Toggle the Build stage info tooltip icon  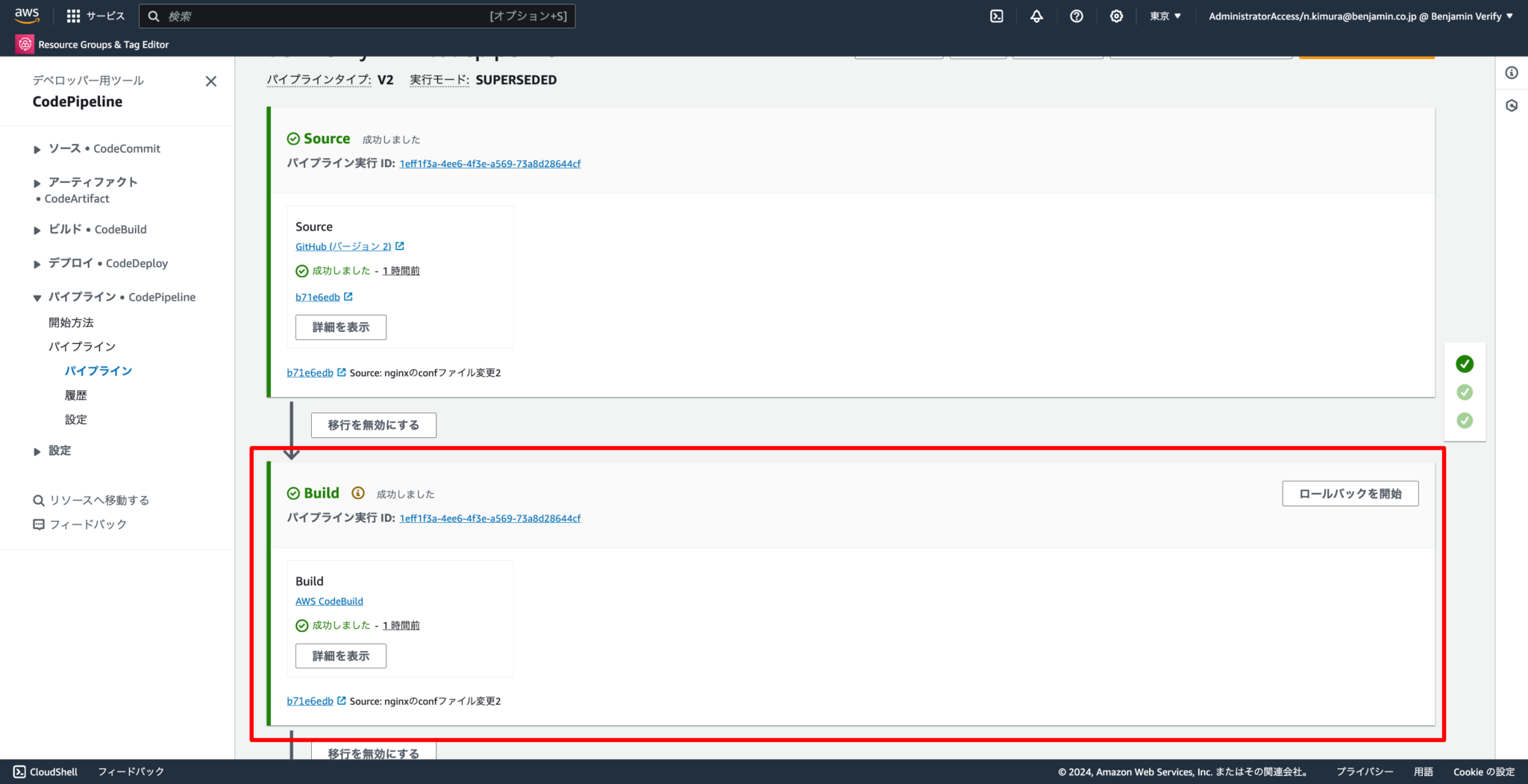(357, 493)
